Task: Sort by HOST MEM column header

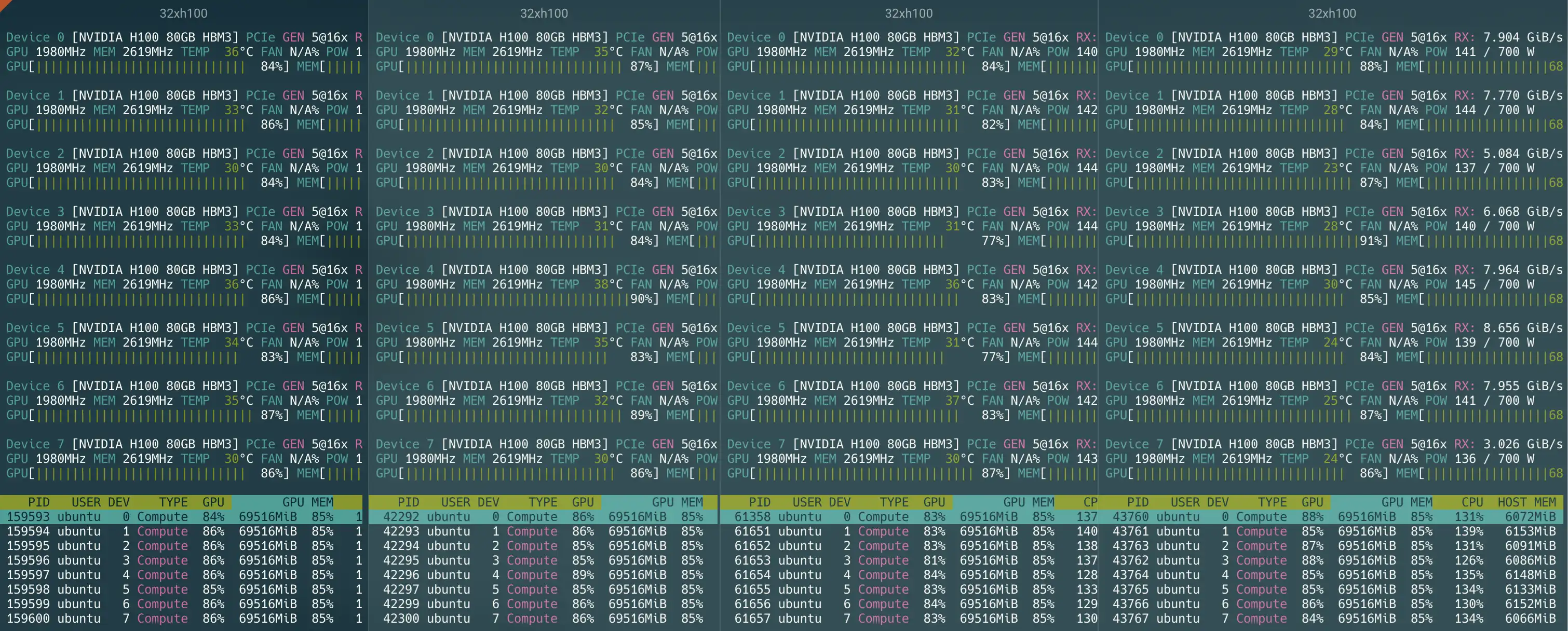Action: [x=1526, y=502]
